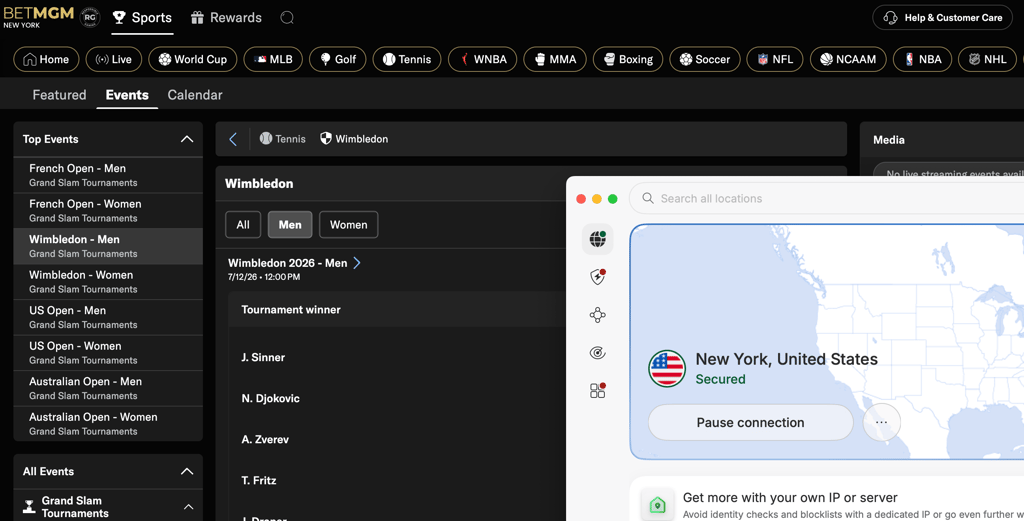1024x521 pixels.
Task: Open the meshnet nodes icon in VPN sidebar
Action: coord(598,315)
